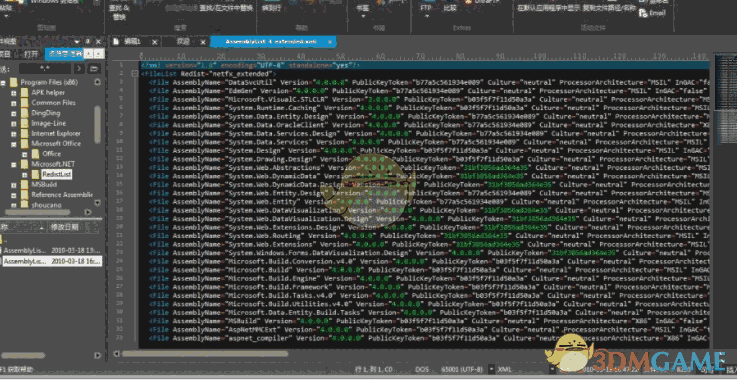
Task: Click the folder tree horizontal scrollbar
Action: [38, 212]
